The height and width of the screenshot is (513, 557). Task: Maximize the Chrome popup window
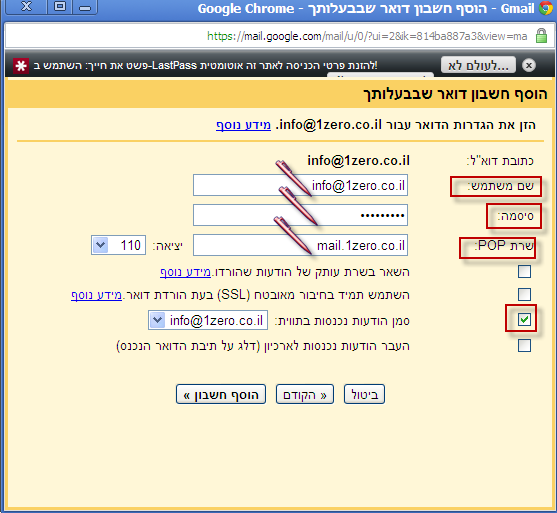pyautogui.click(x=60, y=7)
